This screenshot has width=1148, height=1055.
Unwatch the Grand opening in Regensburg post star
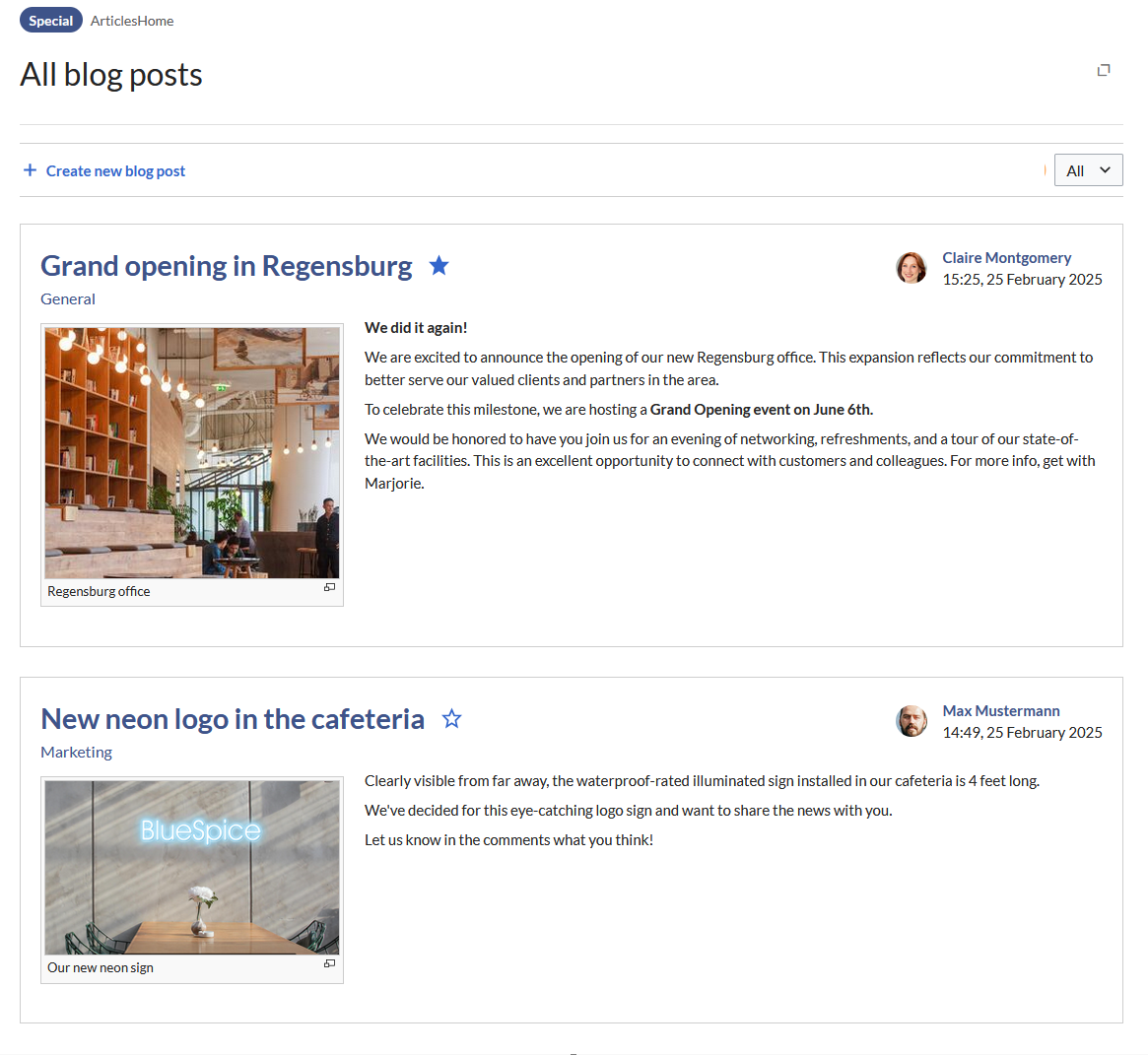439,266
